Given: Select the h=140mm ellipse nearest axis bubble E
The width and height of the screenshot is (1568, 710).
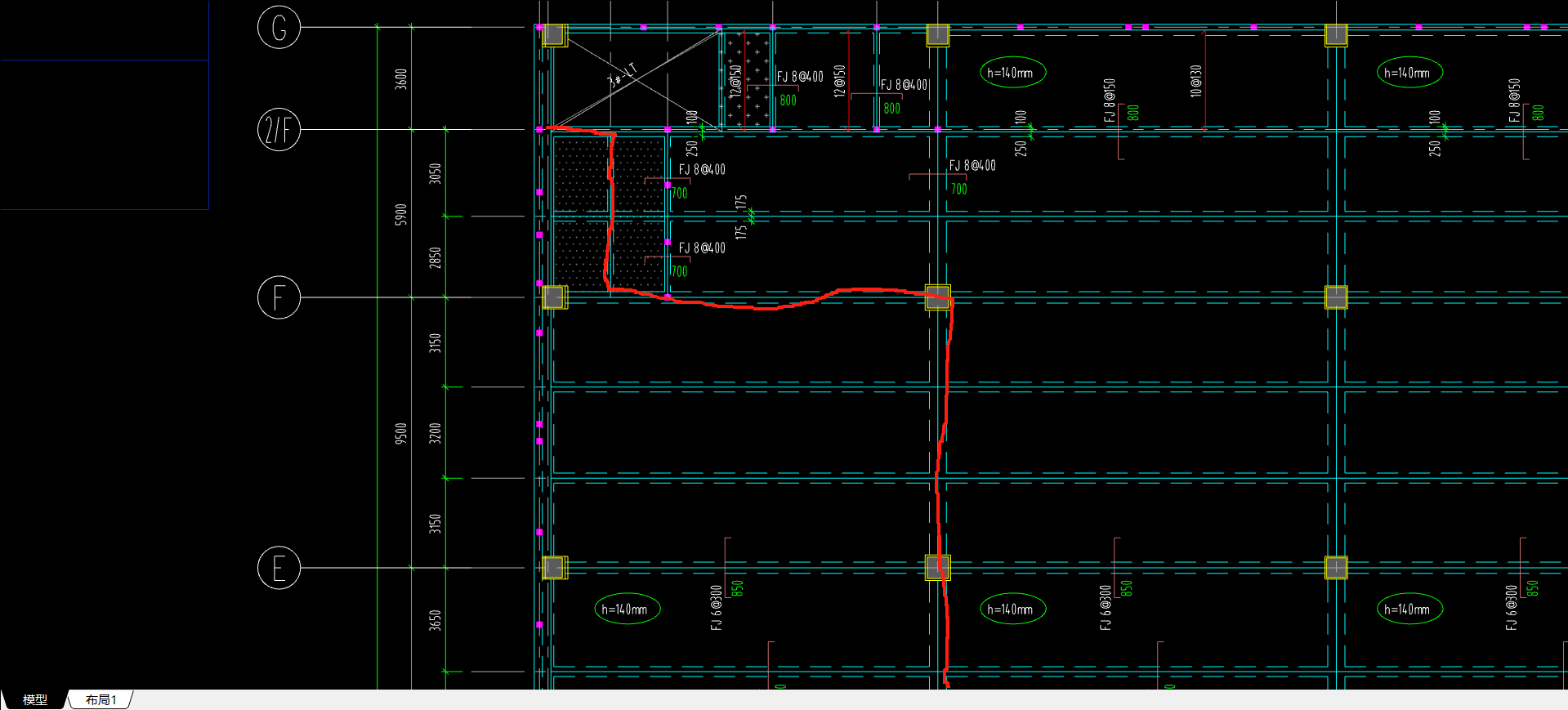Looking at the screenshot, I should [628, 609].
